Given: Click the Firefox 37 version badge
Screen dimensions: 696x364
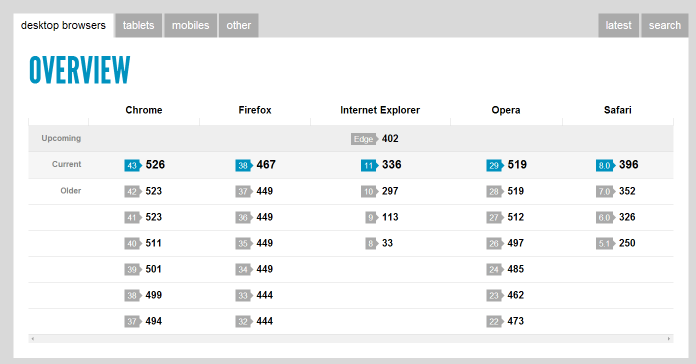Looking at the screenshot, I should (244, 192).
